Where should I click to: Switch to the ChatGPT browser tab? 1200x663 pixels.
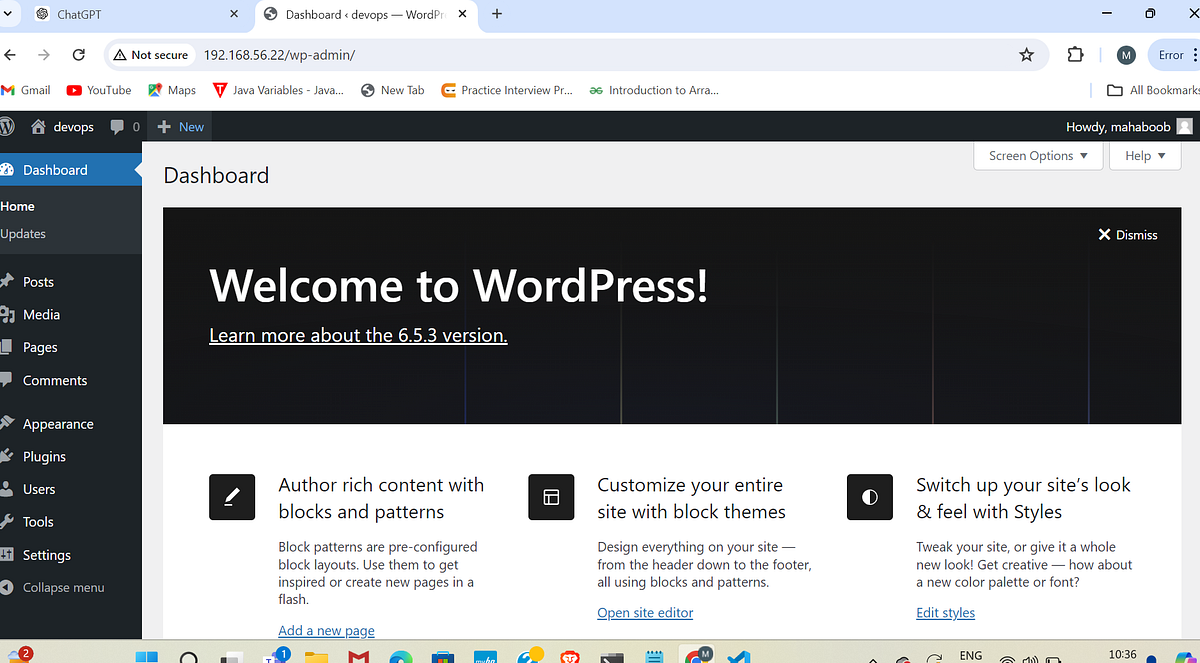click(130, 14)
